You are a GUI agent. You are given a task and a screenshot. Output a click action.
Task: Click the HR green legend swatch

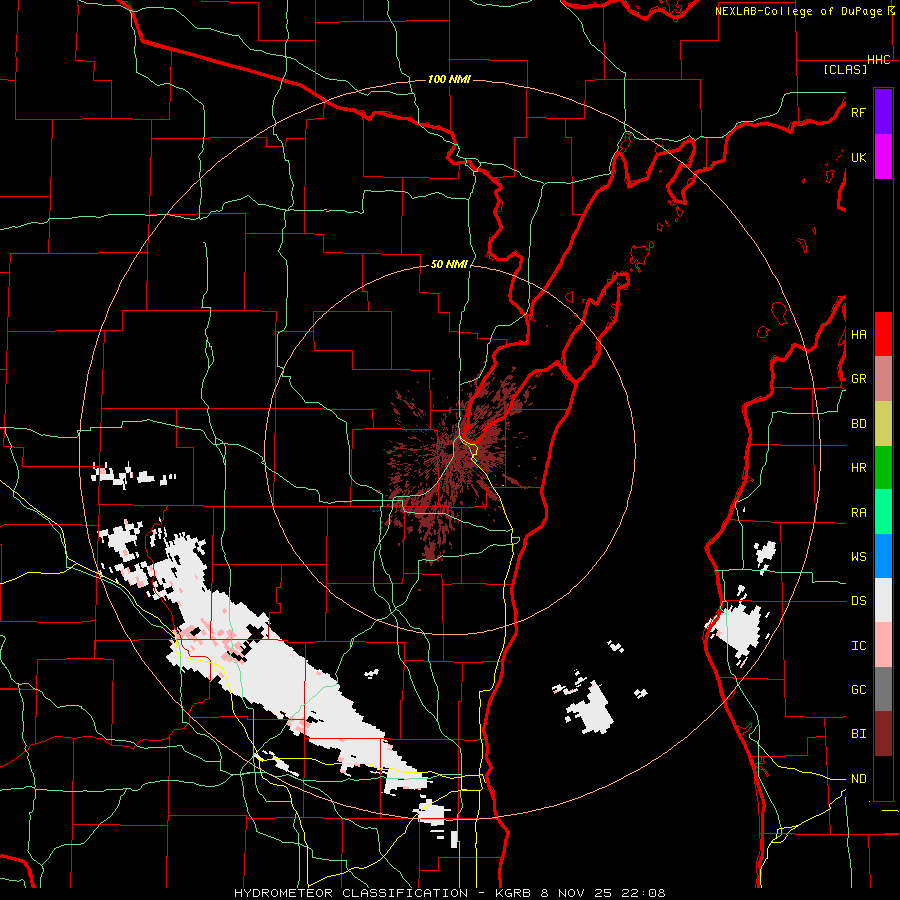(x=883, y=467)
